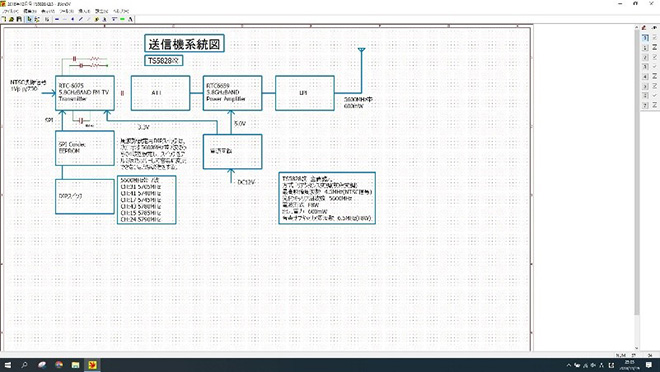The image size is (660, 372).
Task: Toggle visibility checkbox for layer 1
Action: click(x=655, y=48)
